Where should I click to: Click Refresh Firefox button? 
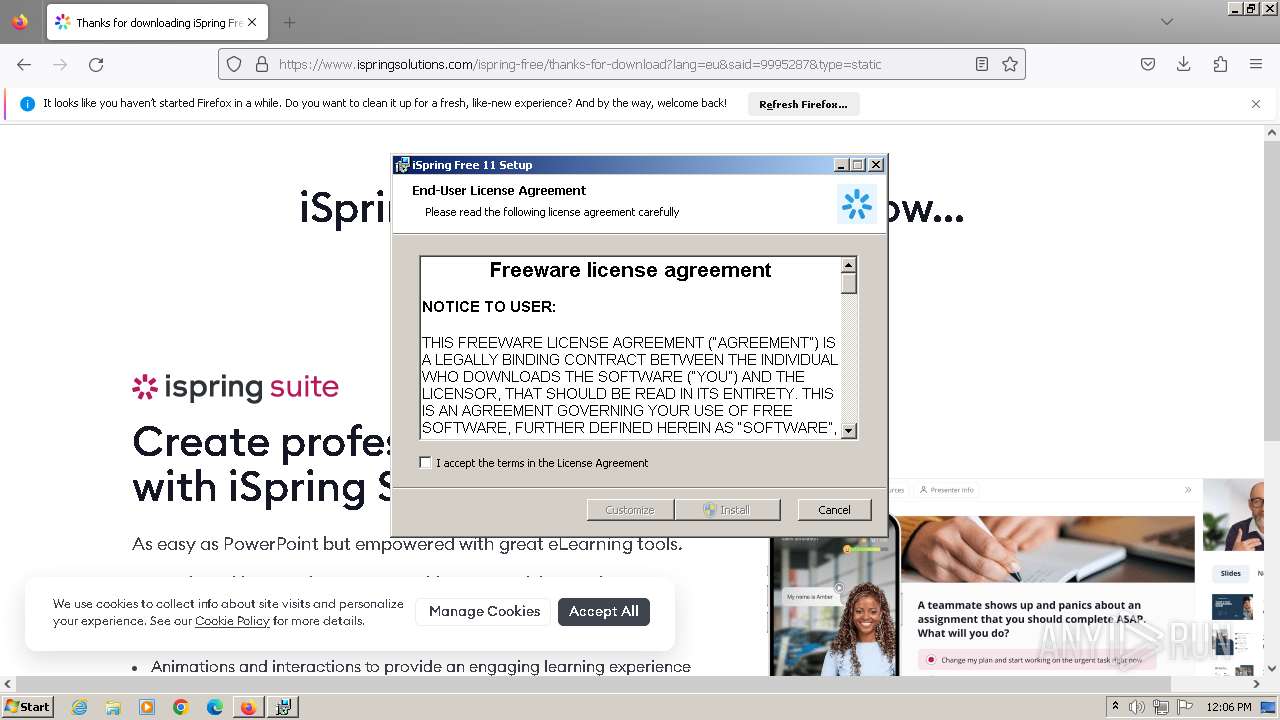tap(803, 104)
